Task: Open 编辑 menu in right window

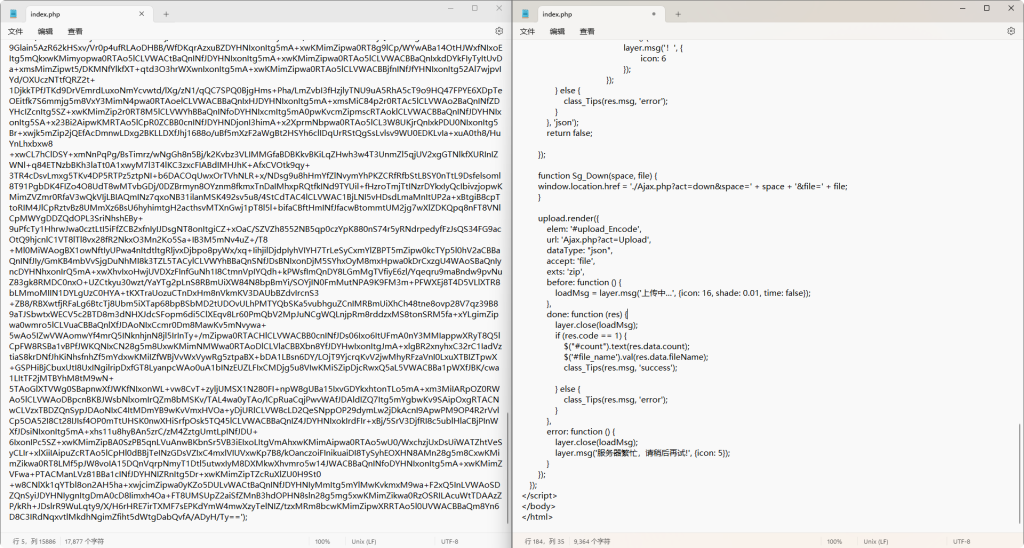Action: (557, 31)
